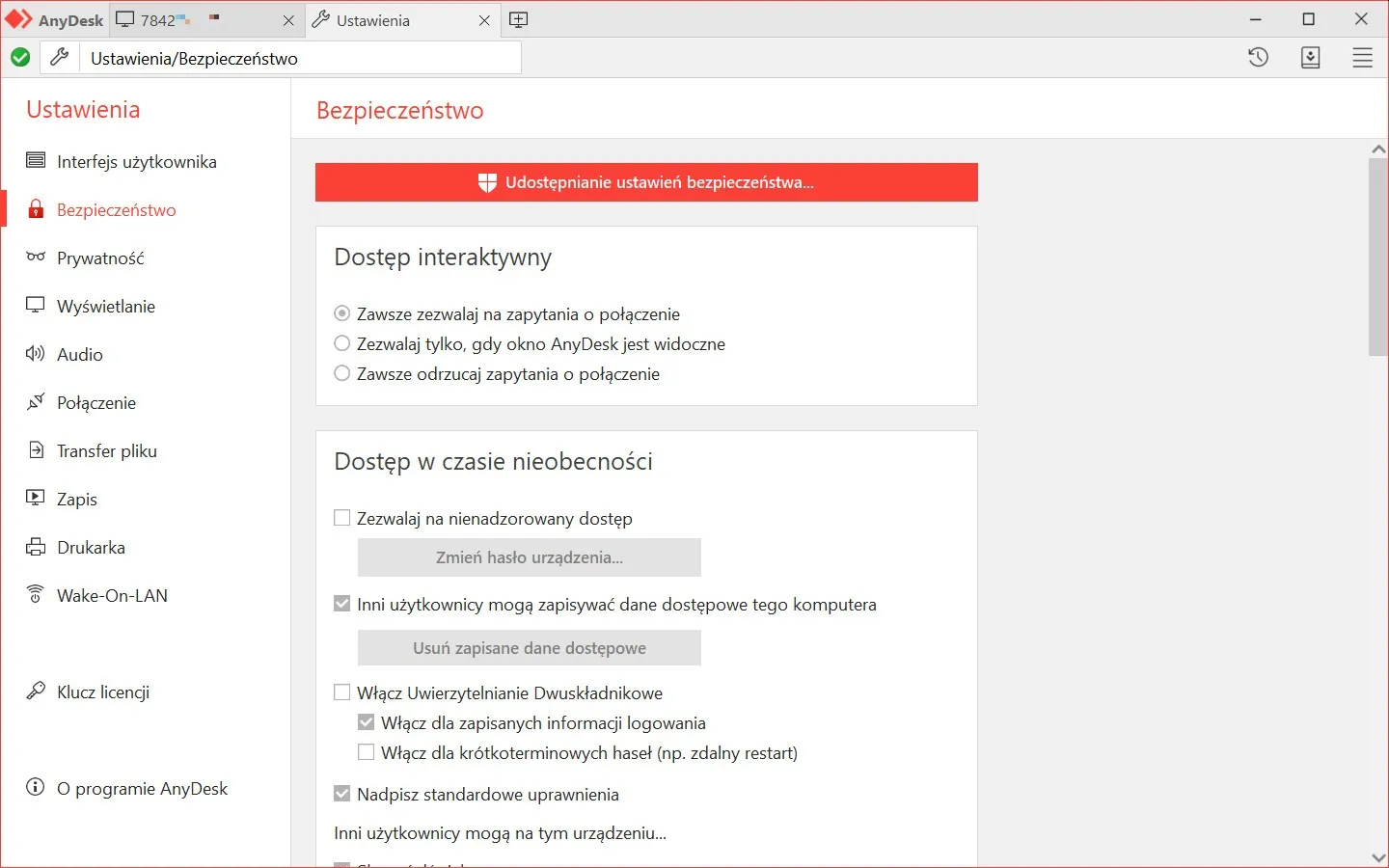
Task: Go to Połączenie settings
Action: [96, 403]
